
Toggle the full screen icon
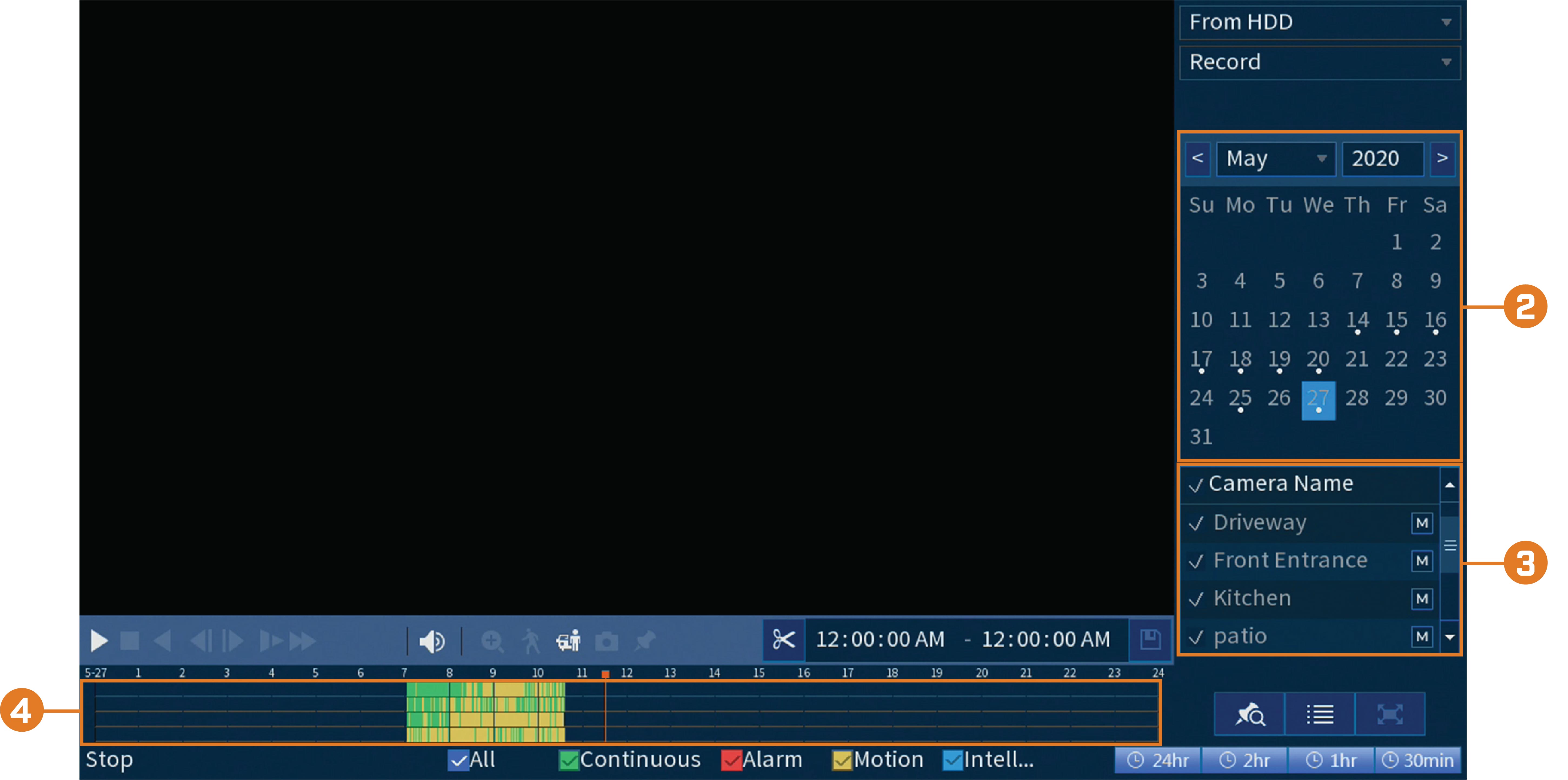click(x=1390, y=714)
